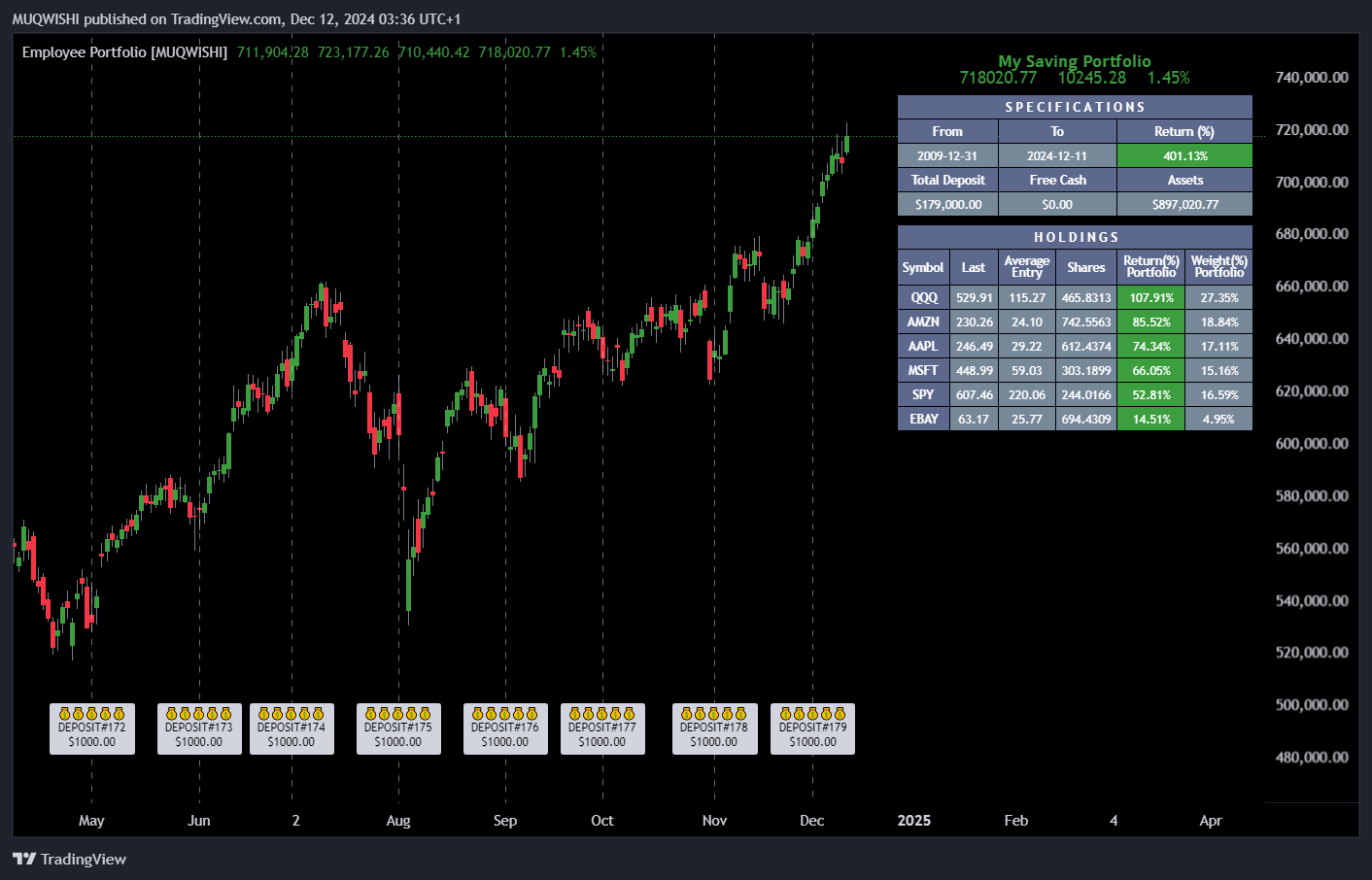Click the From date 2009-12-31 cell
Viewport: 1372px width, 880px height.
(x=947, y=155)
